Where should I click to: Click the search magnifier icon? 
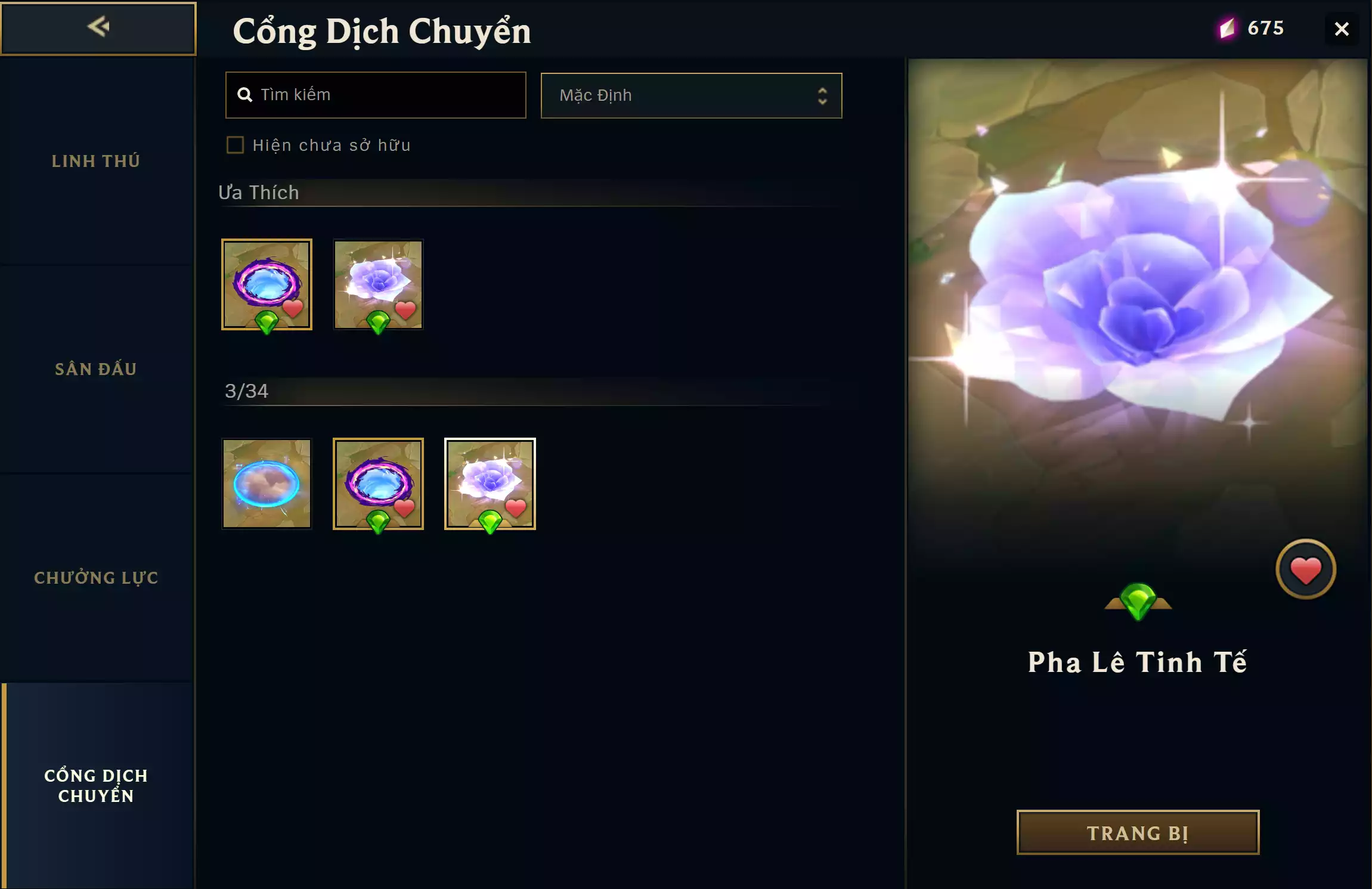pos(244,95)
